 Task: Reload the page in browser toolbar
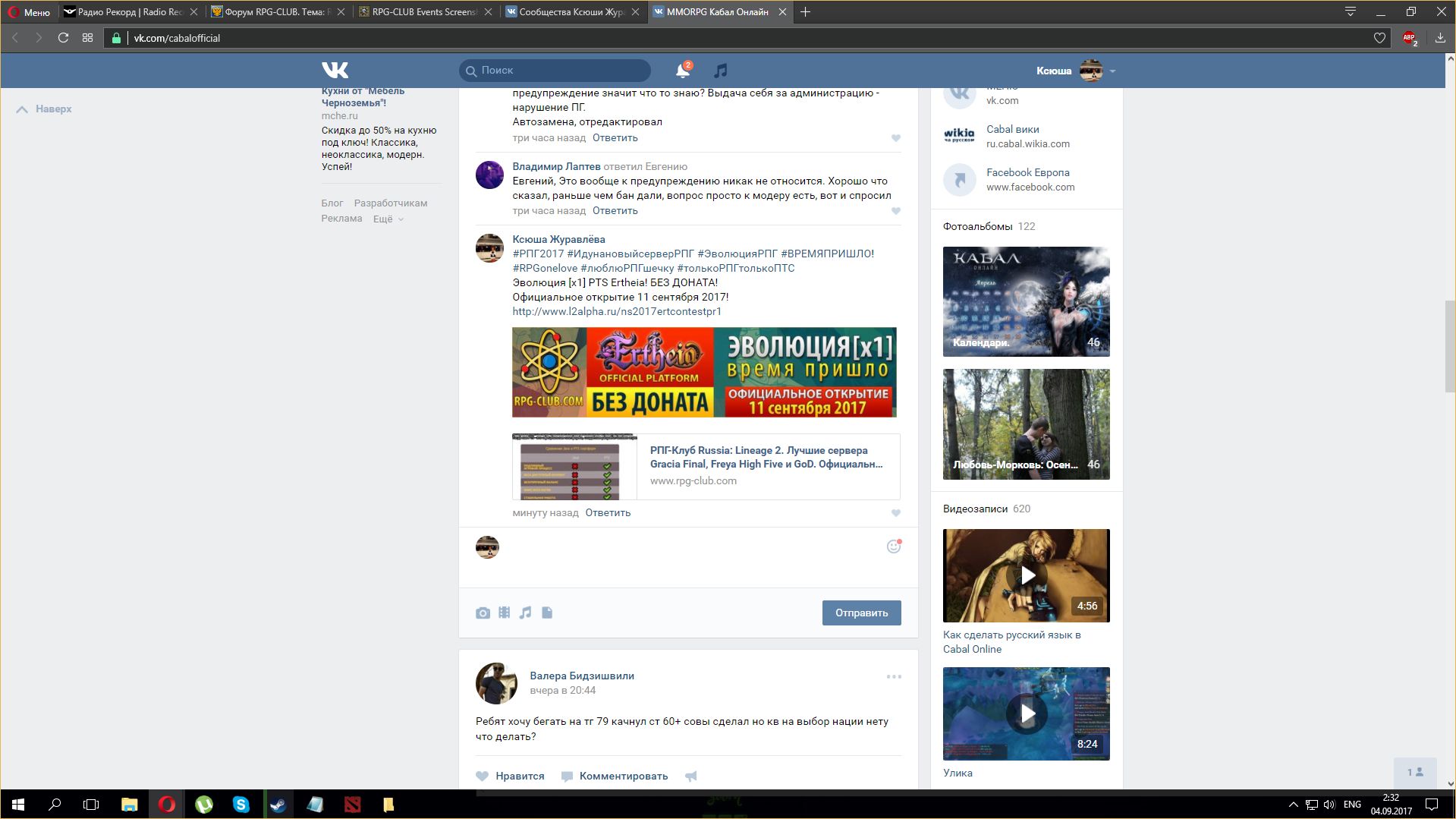click(64, 38)
